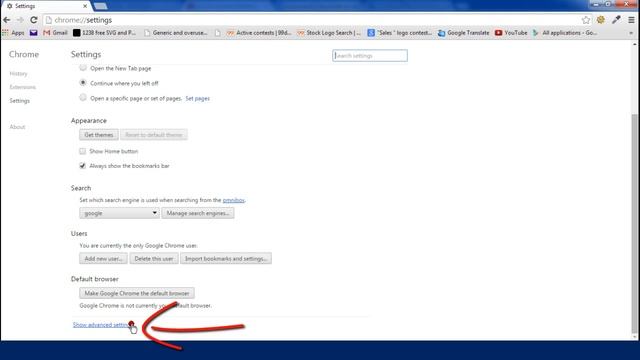This screenshot has width=640, height=360.
Task: Close the Settings tab
Action: [x=85, y=6]
